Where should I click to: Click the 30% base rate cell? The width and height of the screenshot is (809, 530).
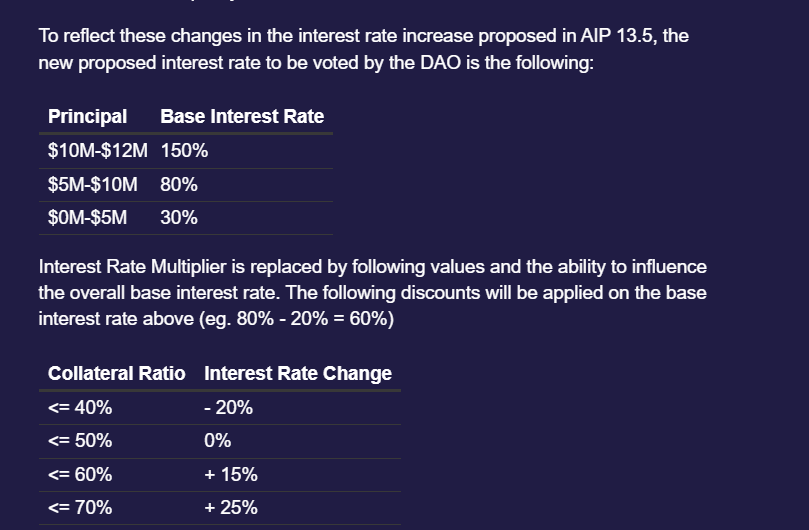click(x=179, y=218)
